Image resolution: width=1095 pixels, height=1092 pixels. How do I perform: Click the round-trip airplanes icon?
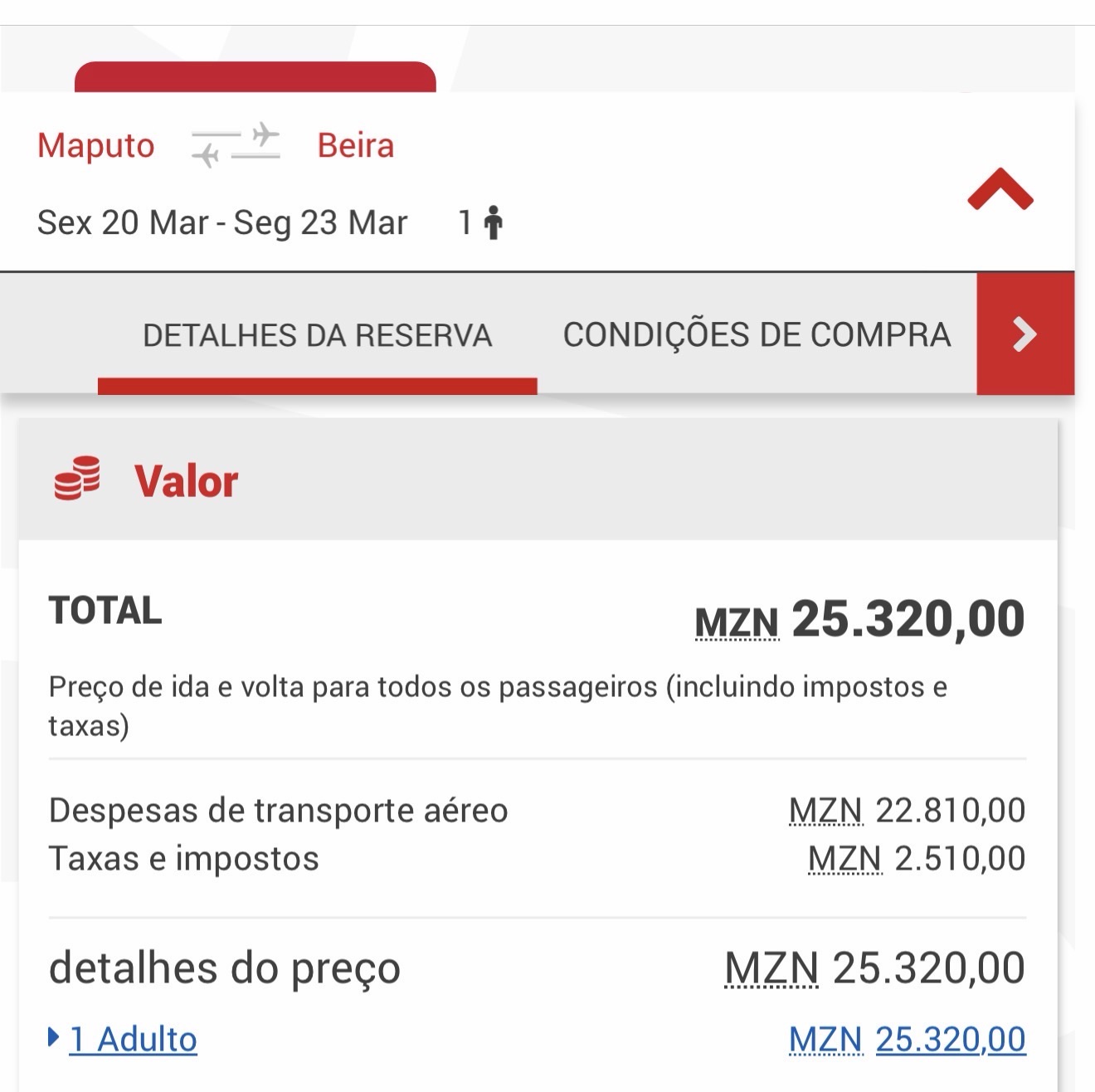point(236,145)
